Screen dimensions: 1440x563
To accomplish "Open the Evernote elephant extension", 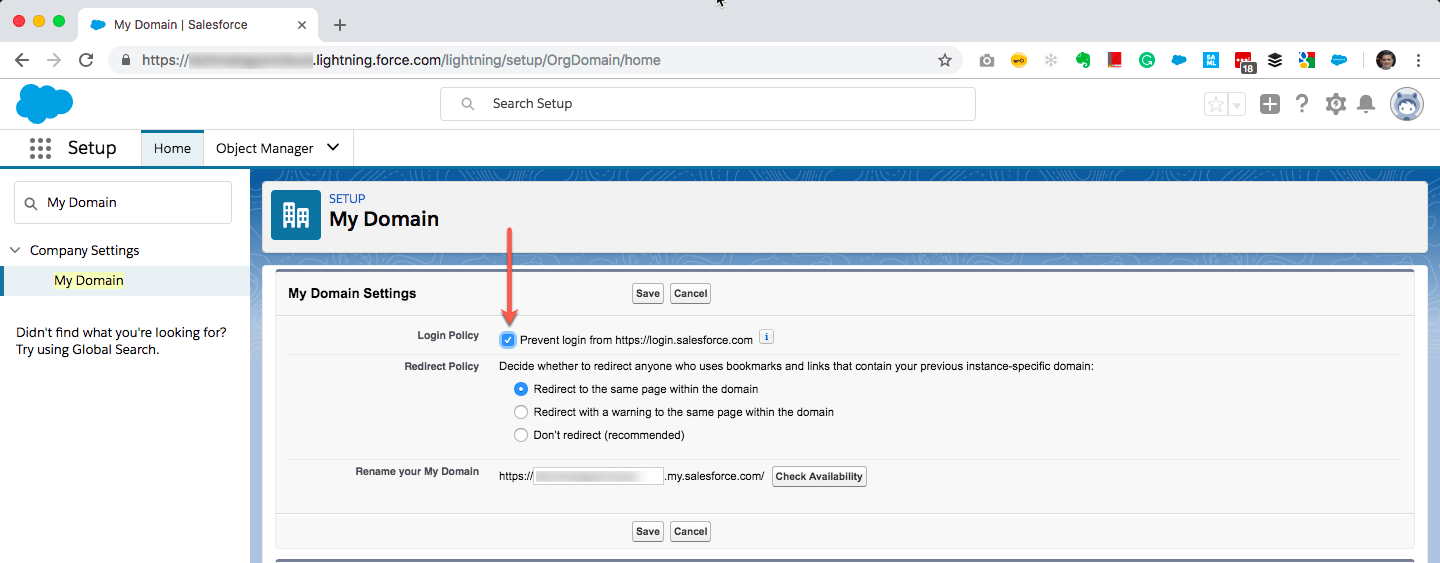I will 1082,60.
